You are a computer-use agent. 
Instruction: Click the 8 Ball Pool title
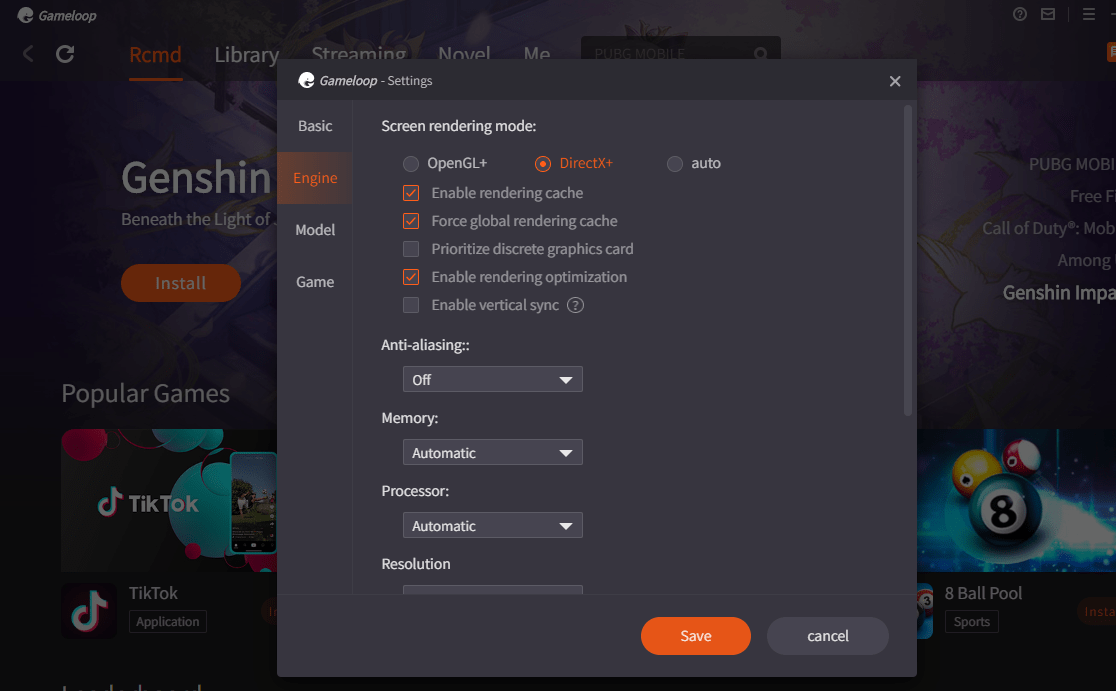click(983, 593)
